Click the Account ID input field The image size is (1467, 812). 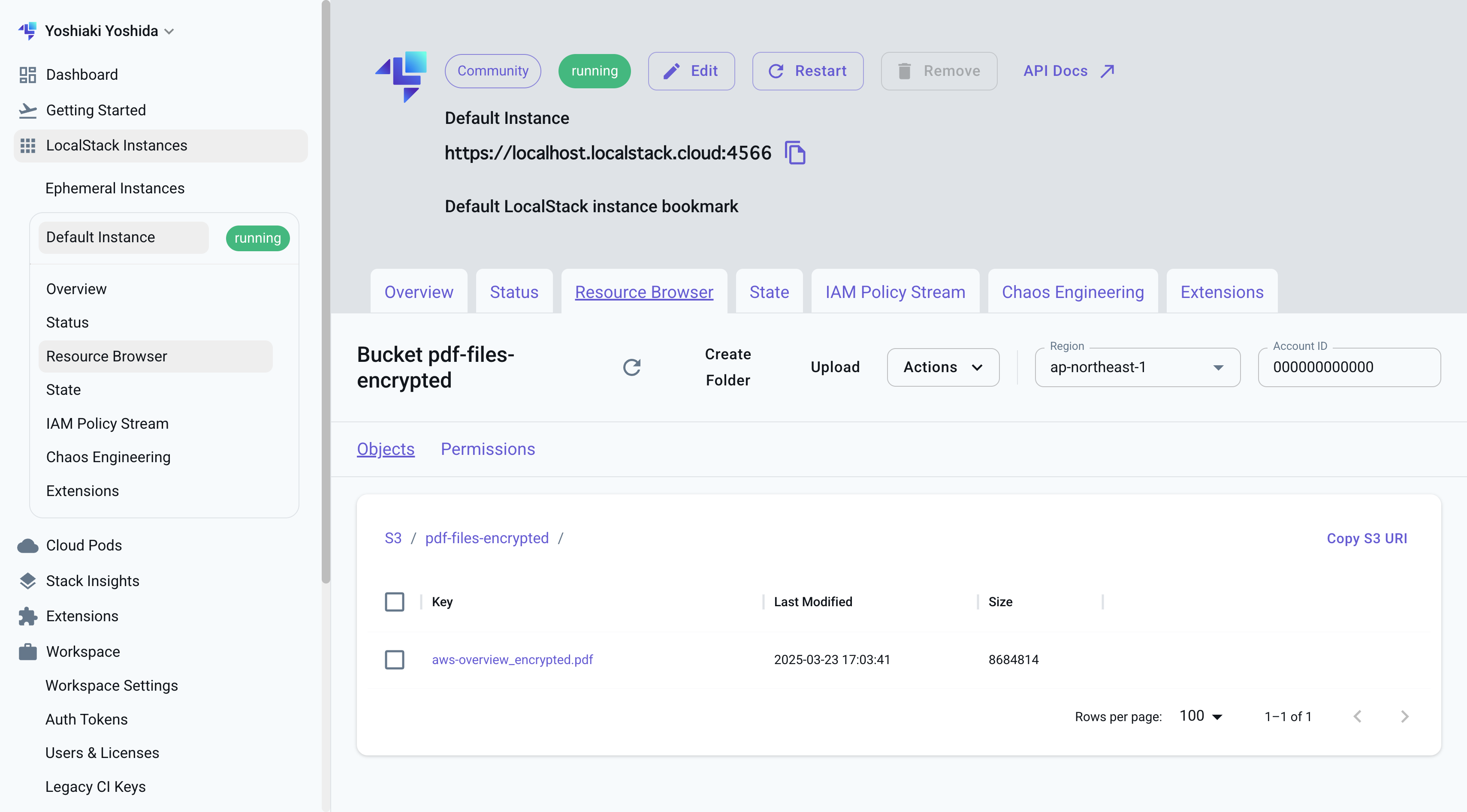(x=1349, y=367)
